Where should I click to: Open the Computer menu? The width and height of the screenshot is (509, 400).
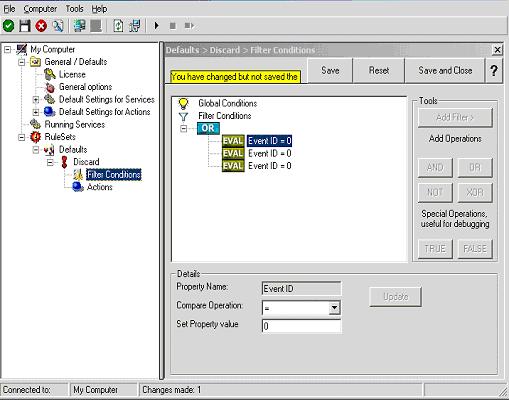pyautogui.click(x=40, y=9)
